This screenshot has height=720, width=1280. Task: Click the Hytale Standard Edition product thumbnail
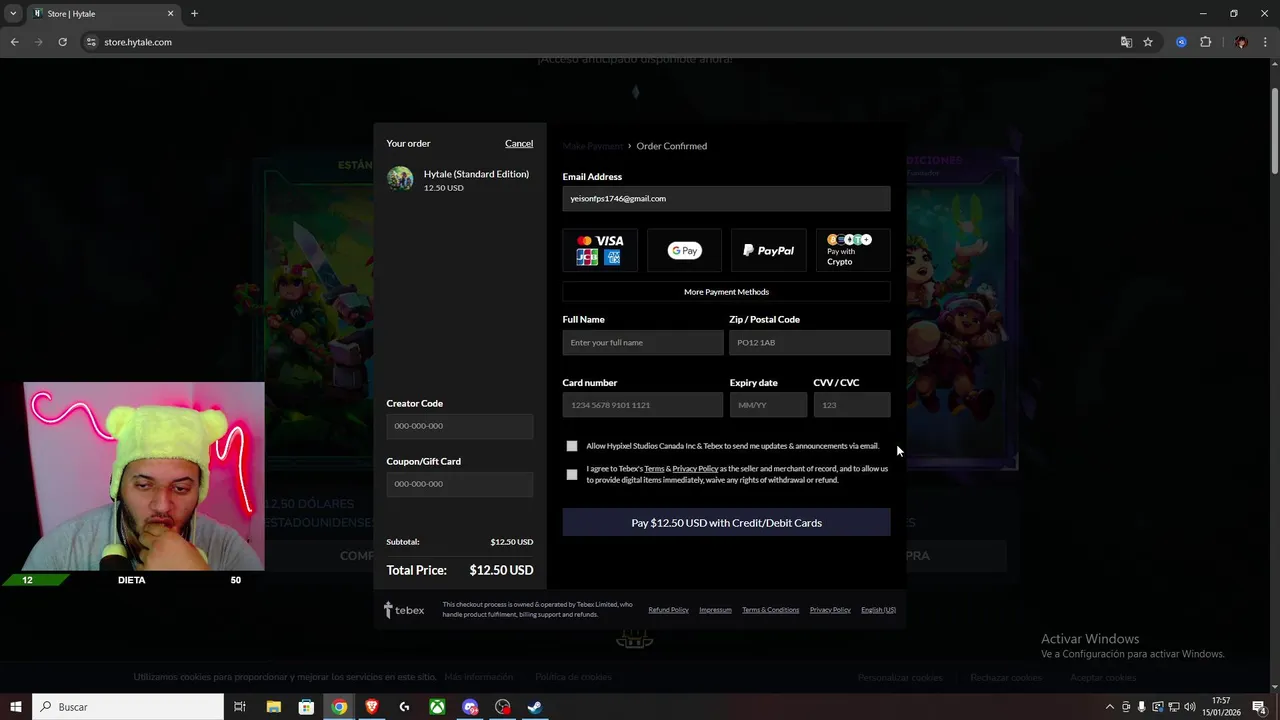400,179
